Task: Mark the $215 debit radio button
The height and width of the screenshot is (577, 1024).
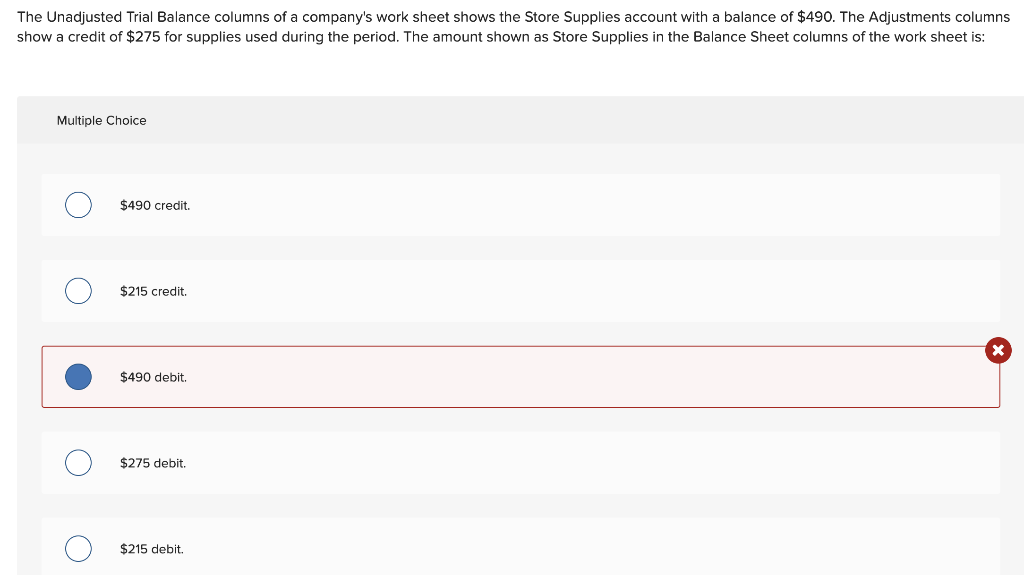Action: coord(78,548)
